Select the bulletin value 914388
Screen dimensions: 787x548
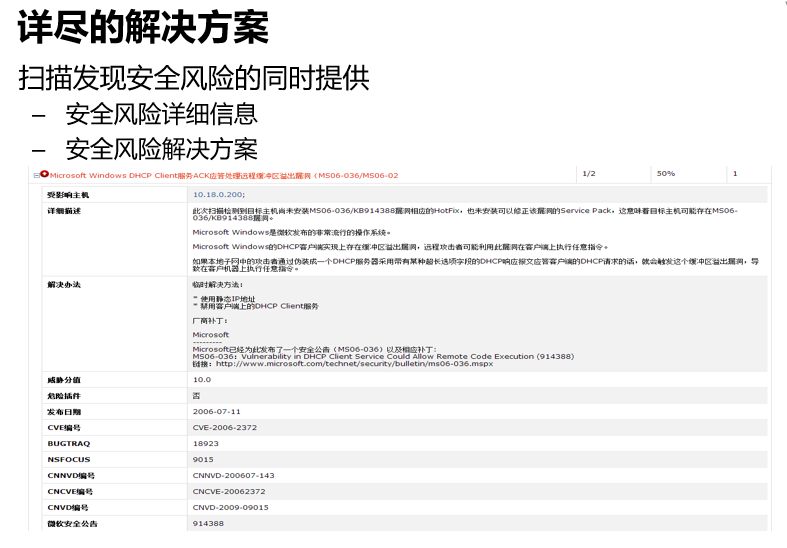[x=208, y=524]
